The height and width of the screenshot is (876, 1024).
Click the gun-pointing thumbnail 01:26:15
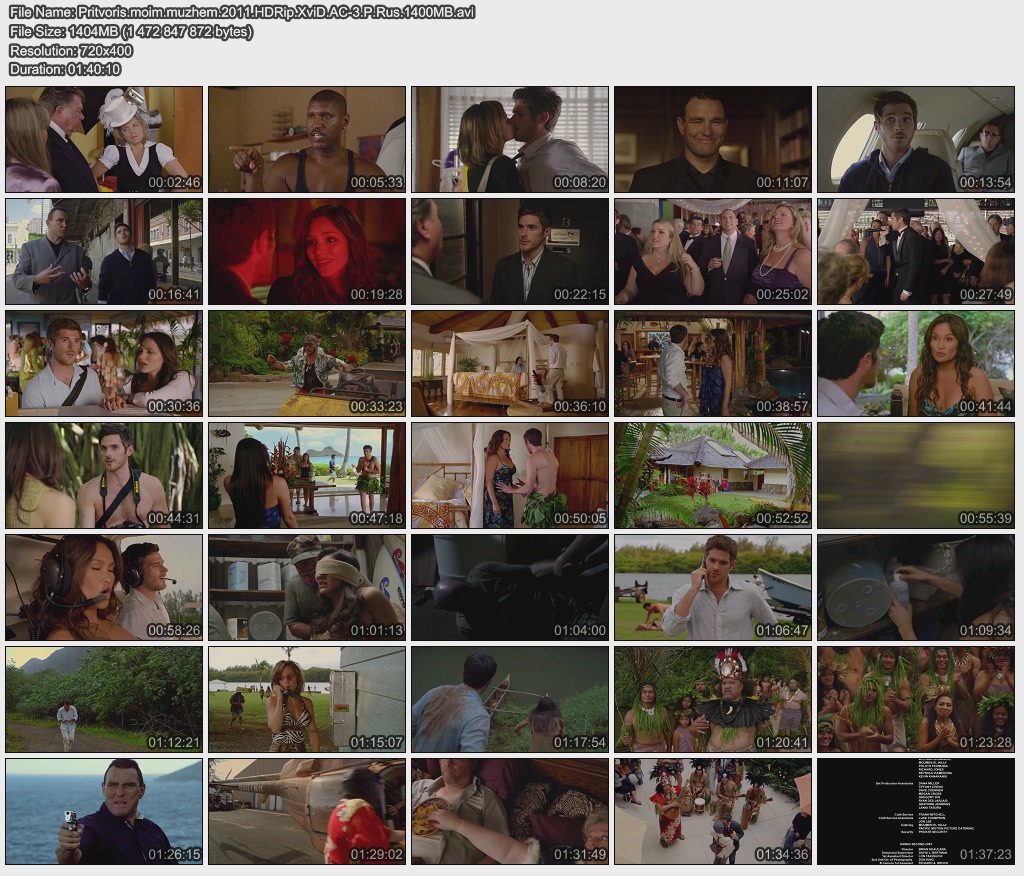(x=104, y=812)
